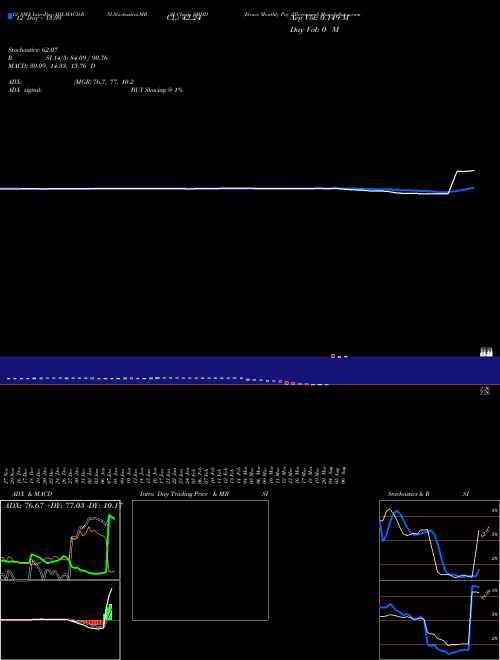Image resolution: width=500 pixels, height=660 pixels.
Task: Click the "12 Day = 13.99" moving average label
Action: [38, 18]
